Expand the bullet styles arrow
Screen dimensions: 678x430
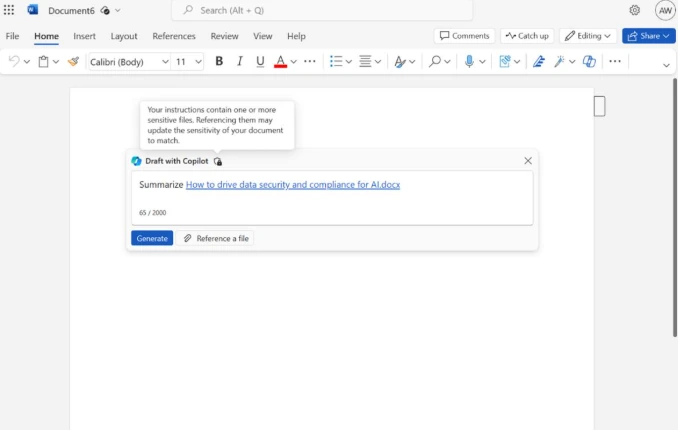pyautogui.click(x=349, y=62)
